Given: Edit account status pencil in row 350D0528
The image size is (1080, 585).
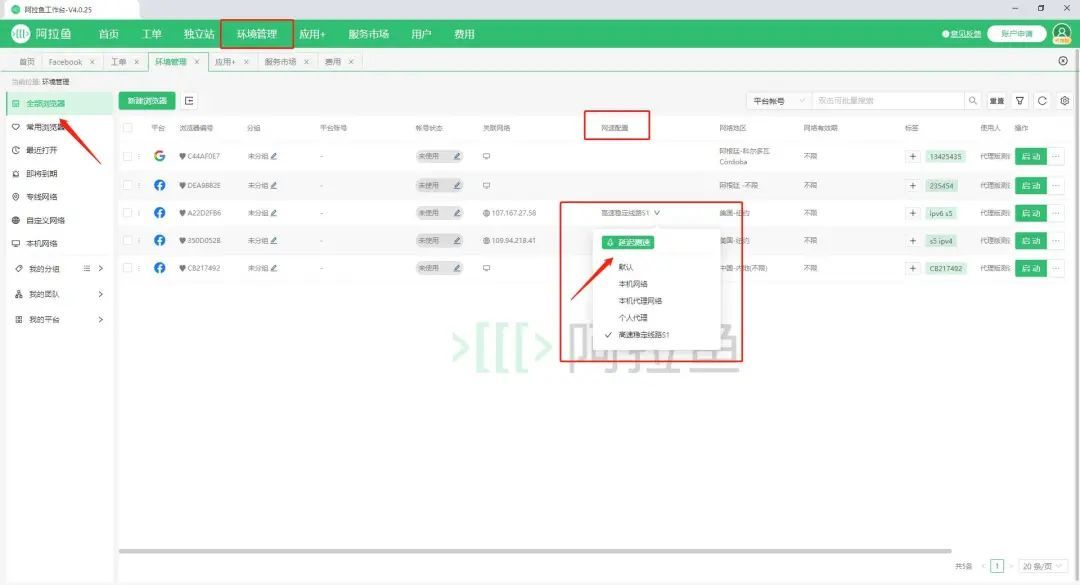Looking at the screenshot, I should pyautogui.click(x=457, y=240).
